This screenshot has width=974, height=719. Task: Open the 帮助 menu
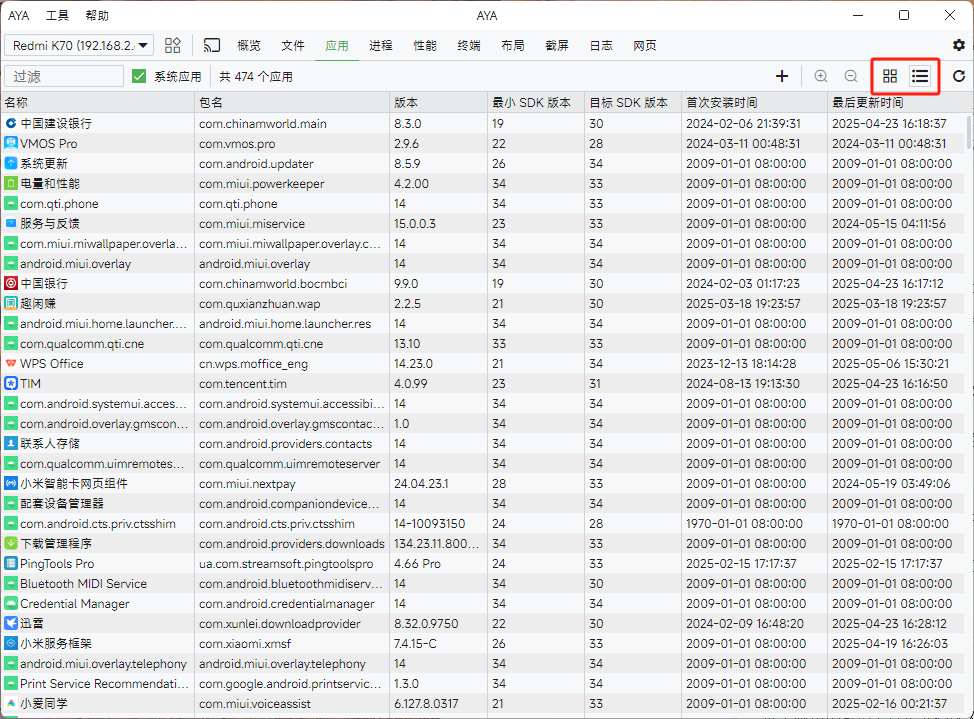97,16
